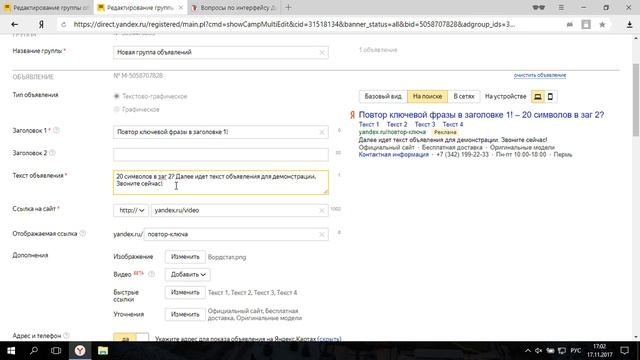Image resolution: width=640 pixels, height=360 pixels.
Task: Clear the Заголовок 1 field with X
Action: (322, 132)
